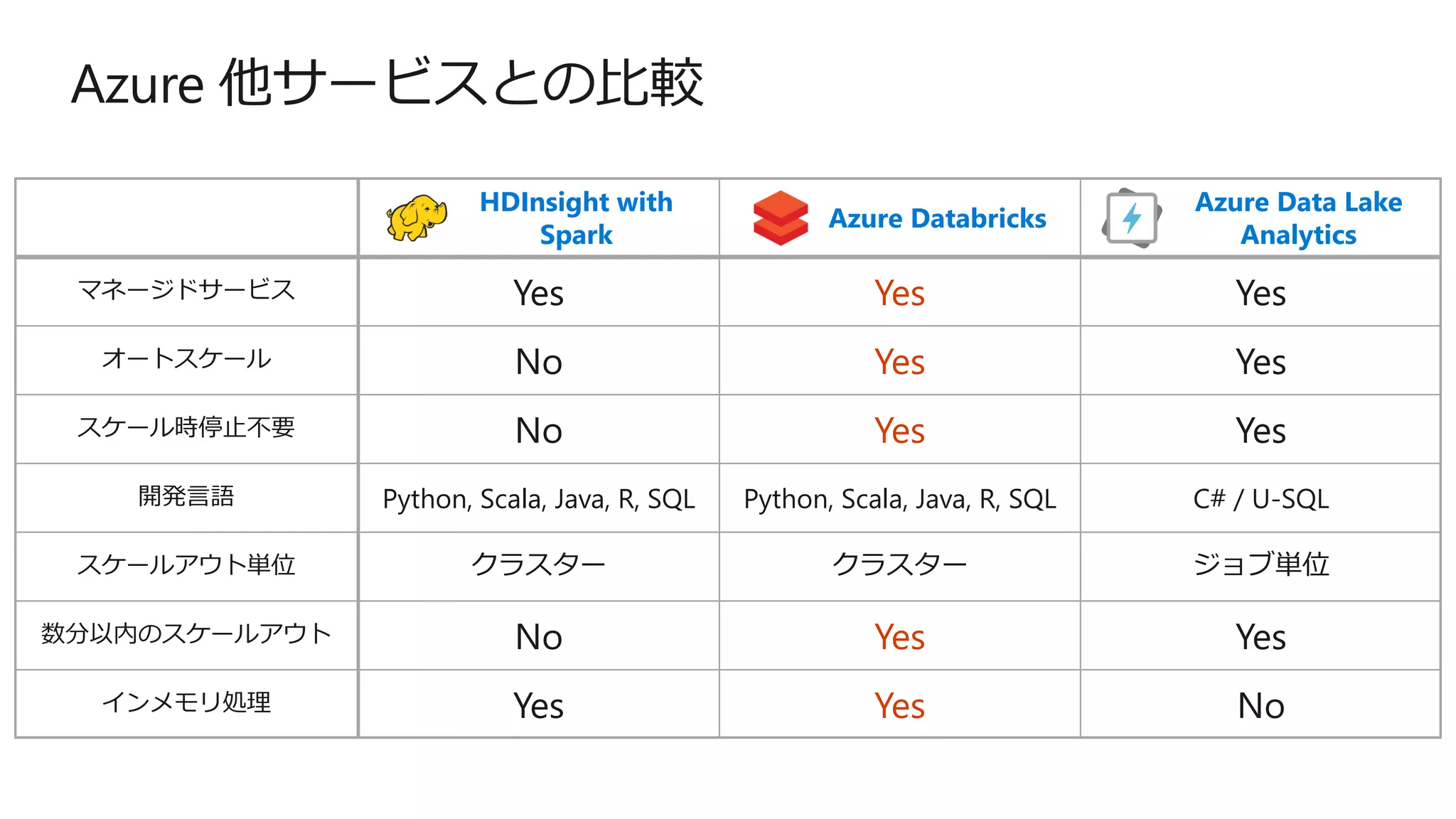
Task: Click the インメモリ処理 row label
Action: tap(186, 702)
